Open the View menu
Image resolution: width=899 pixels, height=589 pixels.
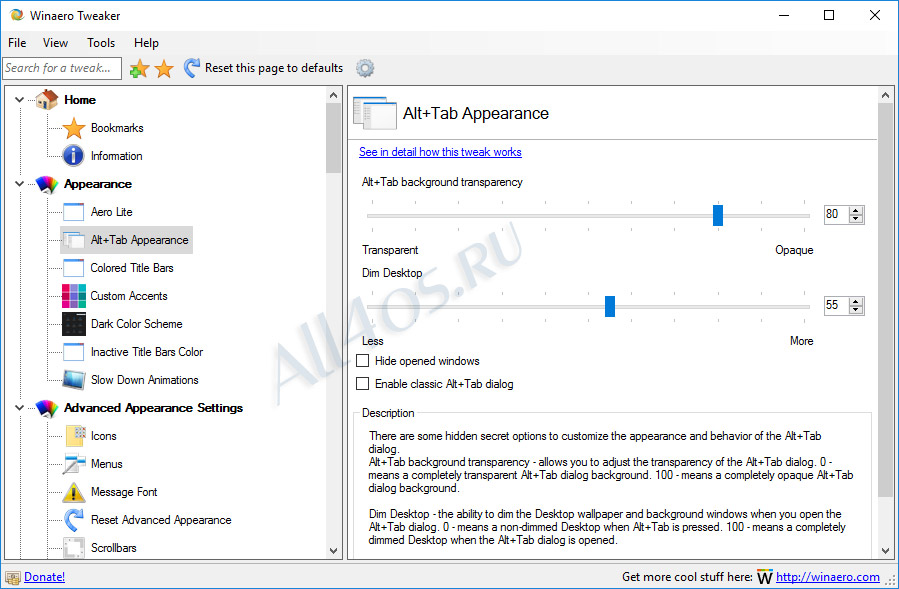[56, 43]
